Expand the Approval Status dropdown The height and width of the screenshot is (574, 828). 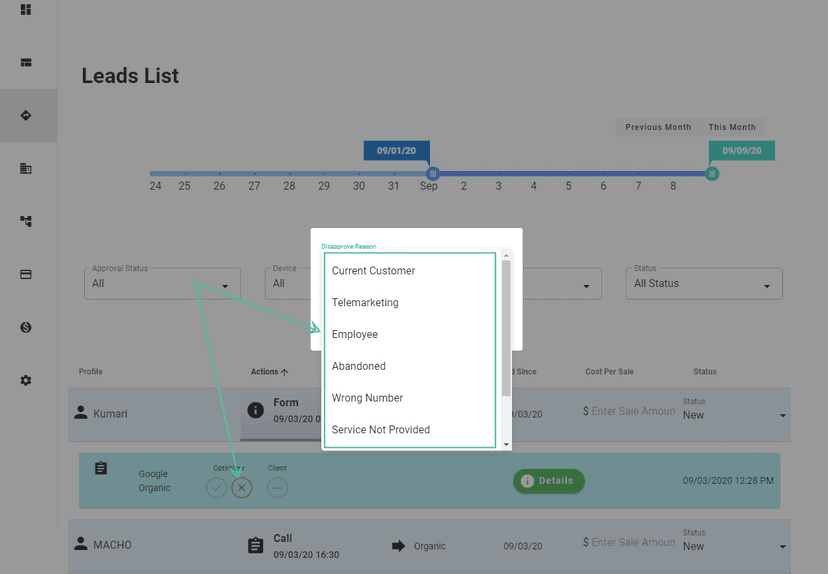pos(162,284)
